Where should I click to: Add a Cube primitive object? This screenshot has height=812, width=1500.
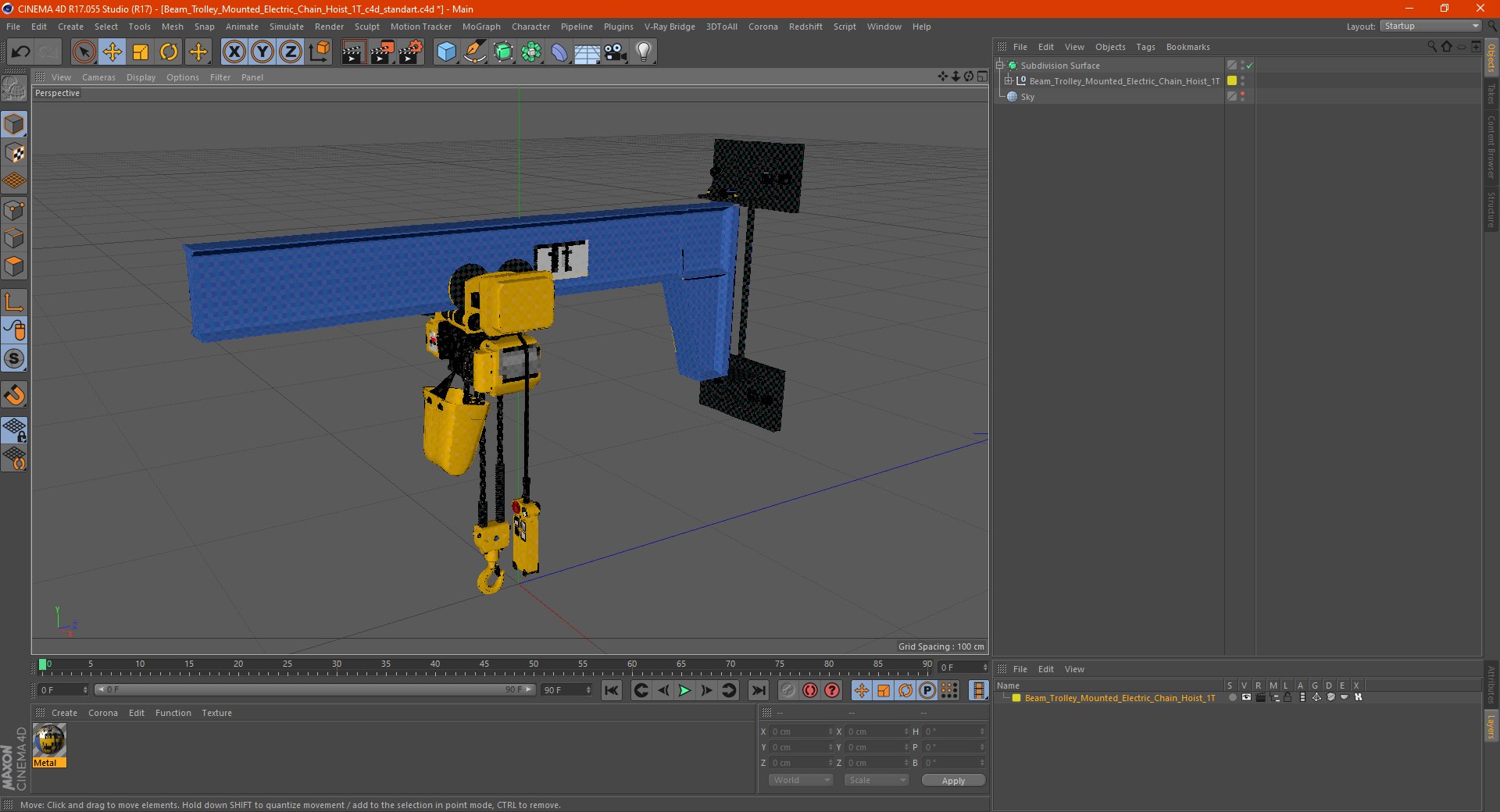pyautogui.click(x=446, y=52)
